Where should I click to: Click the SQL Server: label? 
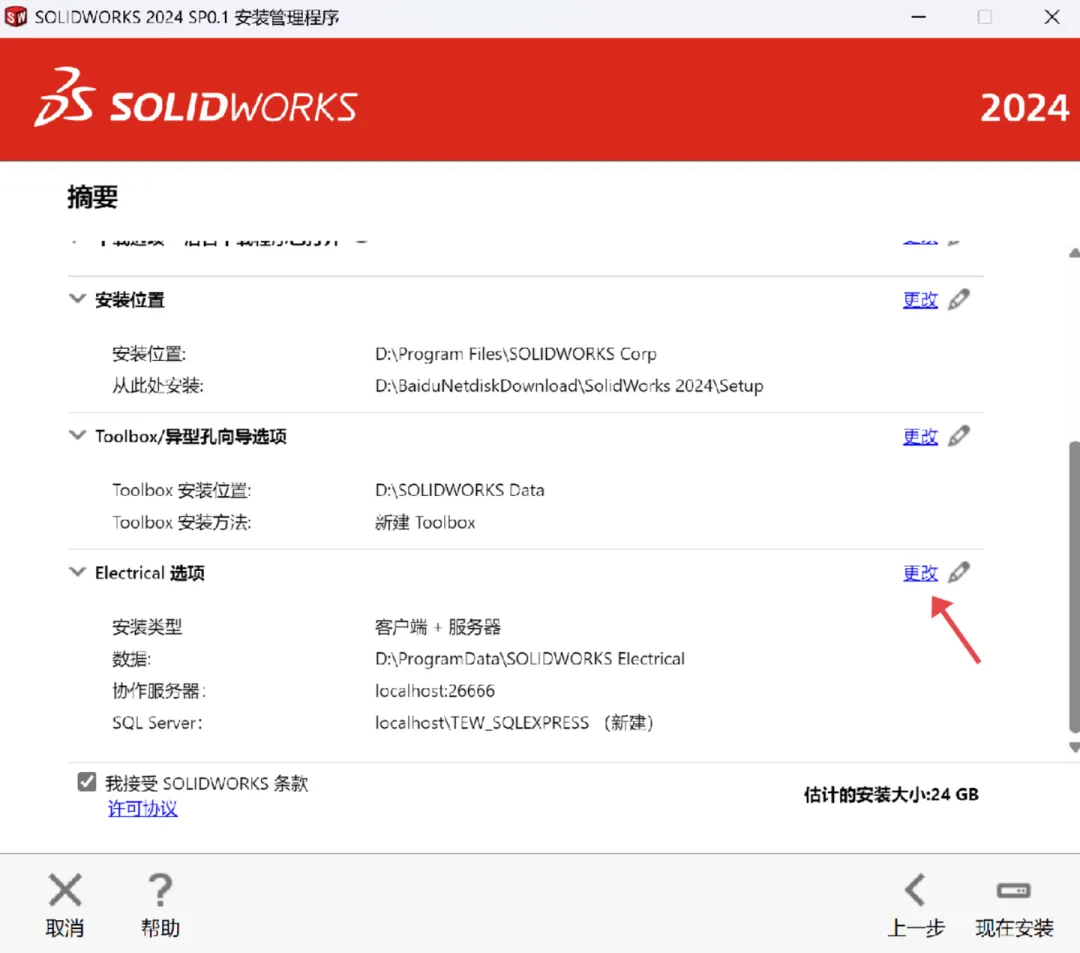[157, 723]
